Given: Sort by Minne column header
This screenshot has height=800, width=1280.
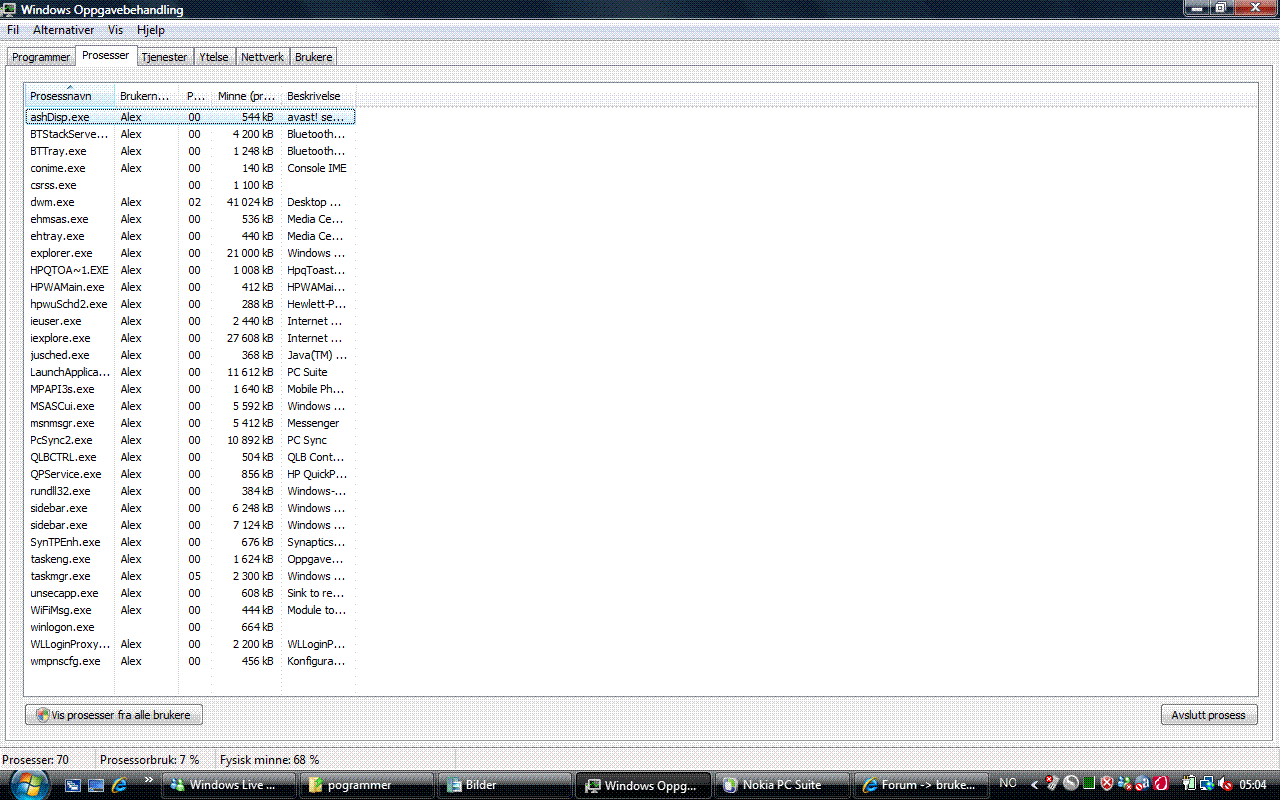Looking at the screenshot, I should [247, 96].
